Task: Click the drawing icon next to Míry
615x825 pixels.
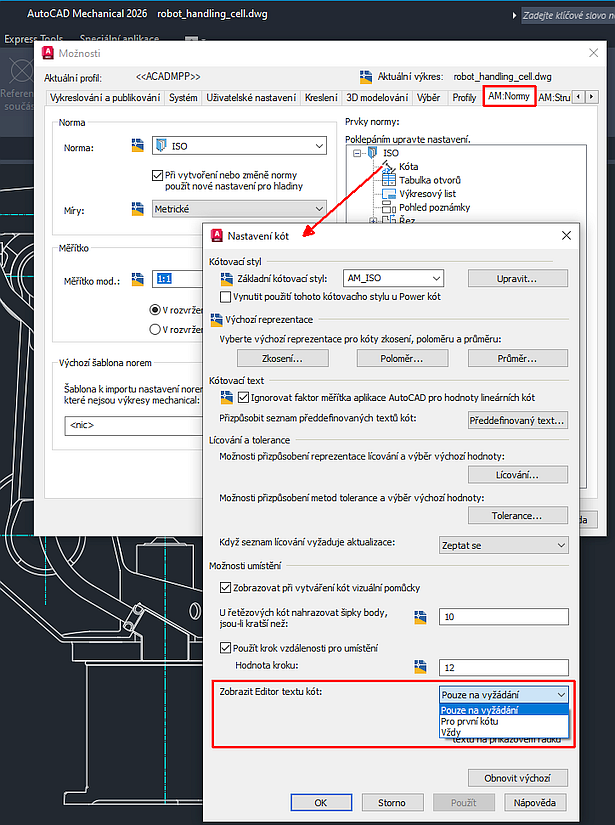Action: point(138,211)
